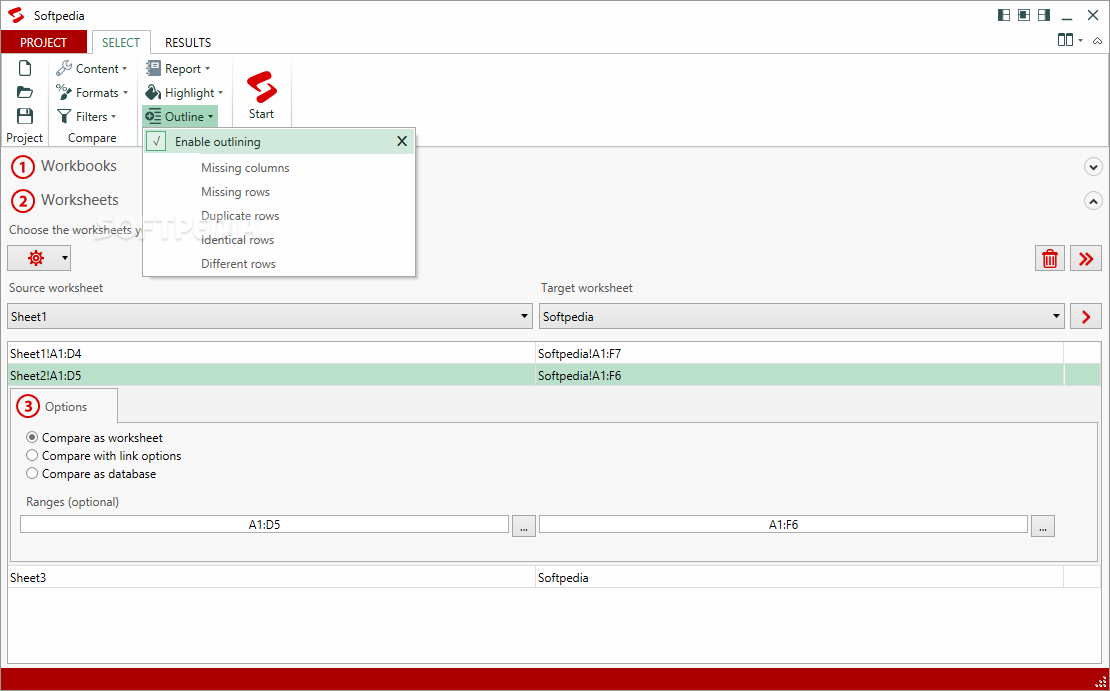Open the Target worksheet Softpedia dropdown
1110x691 pixels.
pos(801,316)
